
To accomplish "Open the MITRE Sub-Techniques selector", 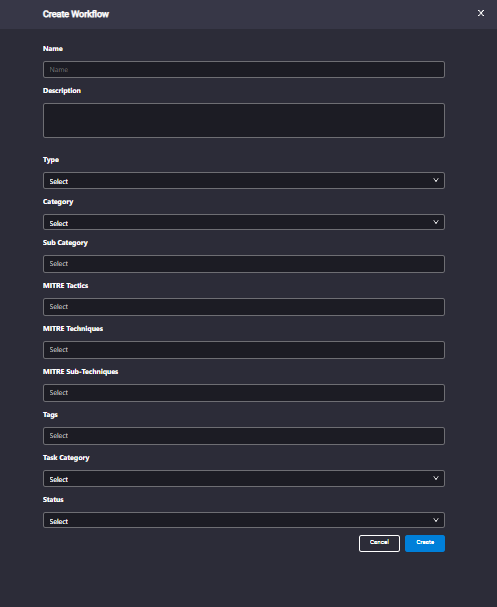I will 244,393.
